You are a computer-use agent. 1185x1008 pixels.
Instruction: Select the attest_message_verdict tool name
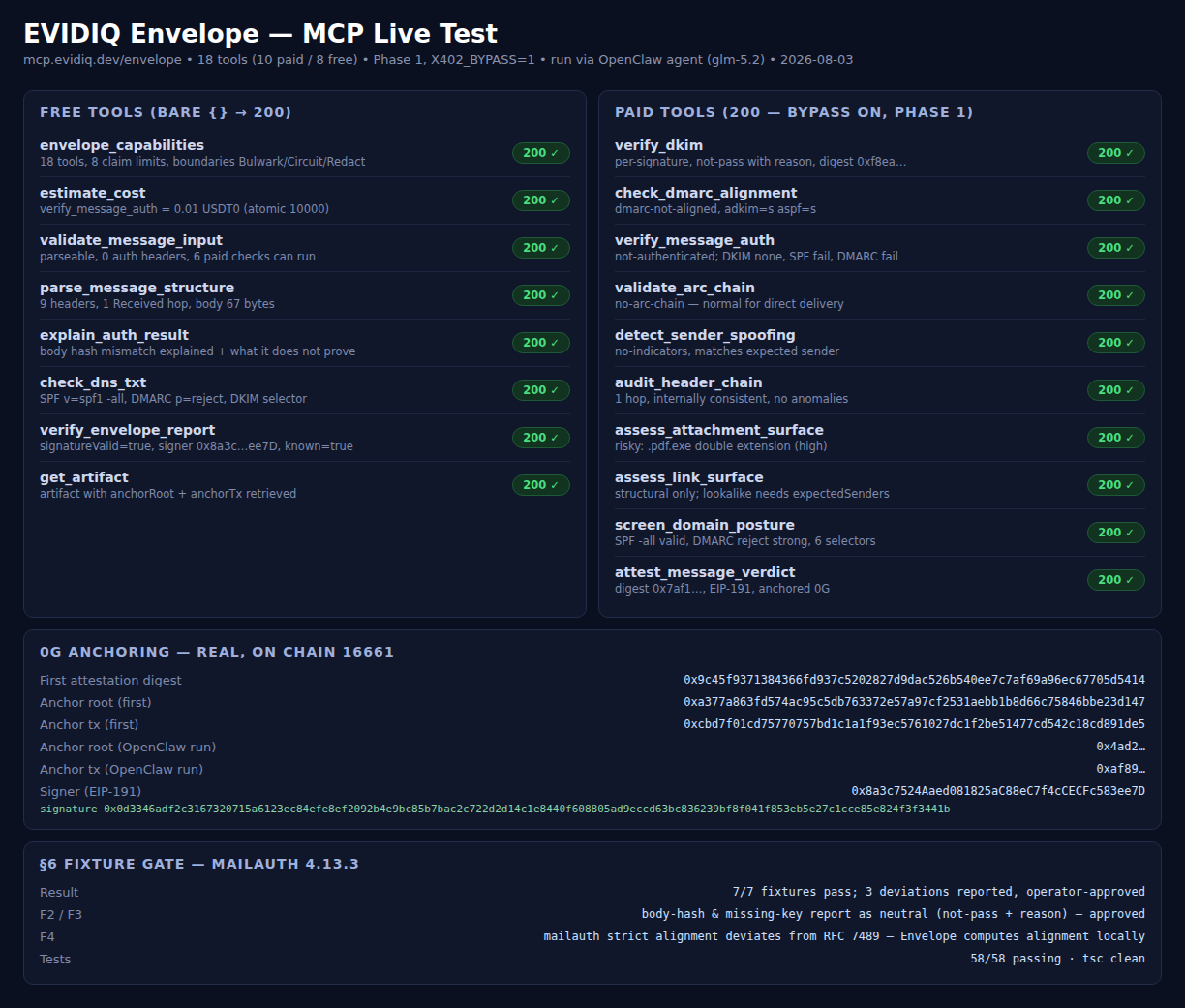point(705,572)
